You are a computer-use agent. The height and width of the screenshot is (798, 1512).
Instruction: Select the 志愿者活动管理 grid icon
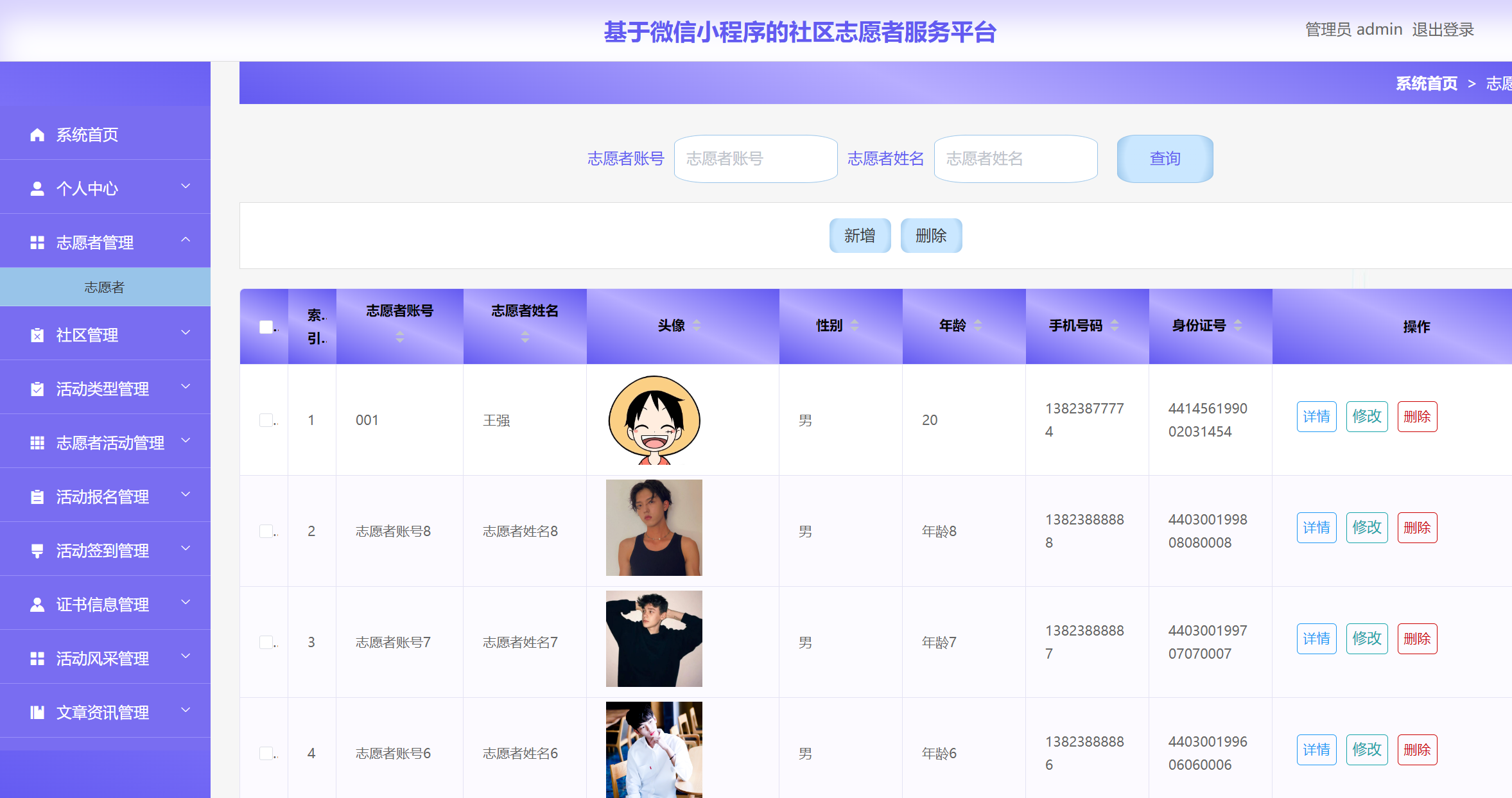(x=37, y=442)
